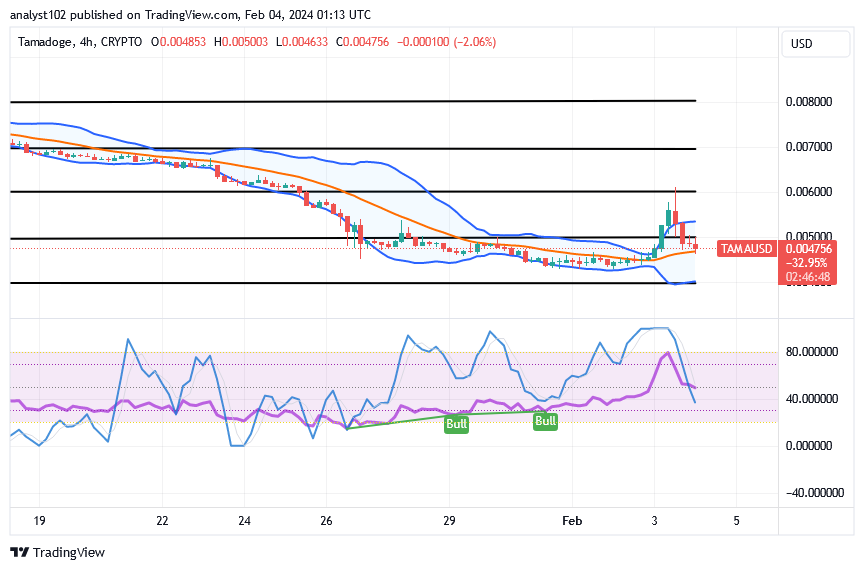Click the 0.007000 price axis label
Viewport: 864px width, 570px height.
(x=809, y=147)
